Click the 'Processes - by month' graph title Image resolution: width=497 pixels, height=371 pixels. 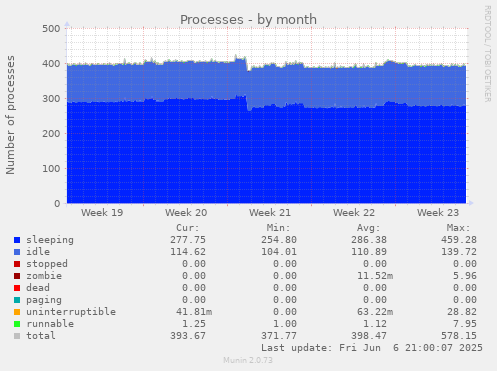(248, 20)
